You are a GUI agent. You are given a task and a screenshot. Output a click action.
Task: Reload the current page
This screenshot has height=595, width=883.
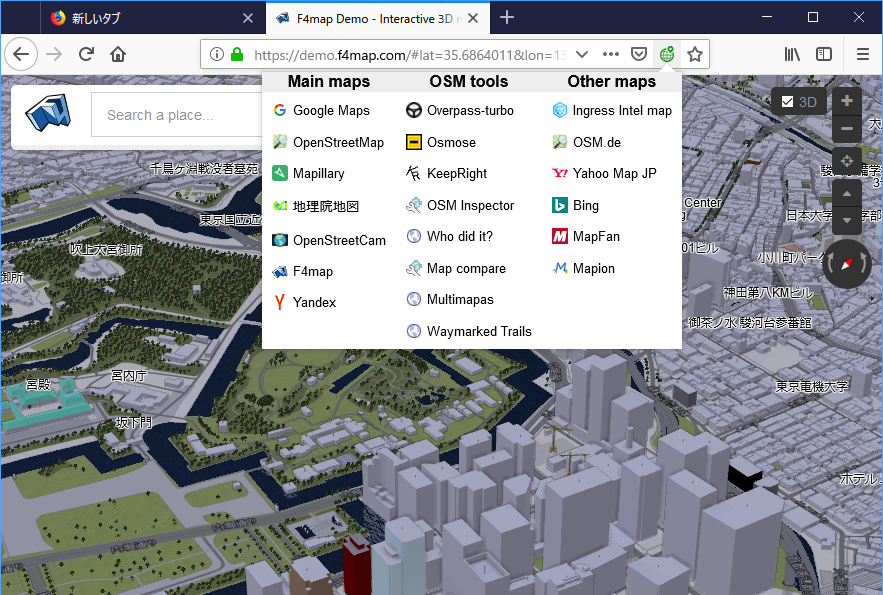(x=86, y=54)
